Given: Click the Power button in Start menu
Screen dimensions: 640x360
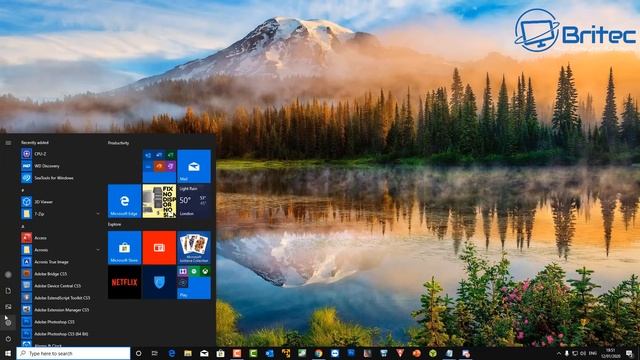Looking at the screenshot, I should 8,339.
